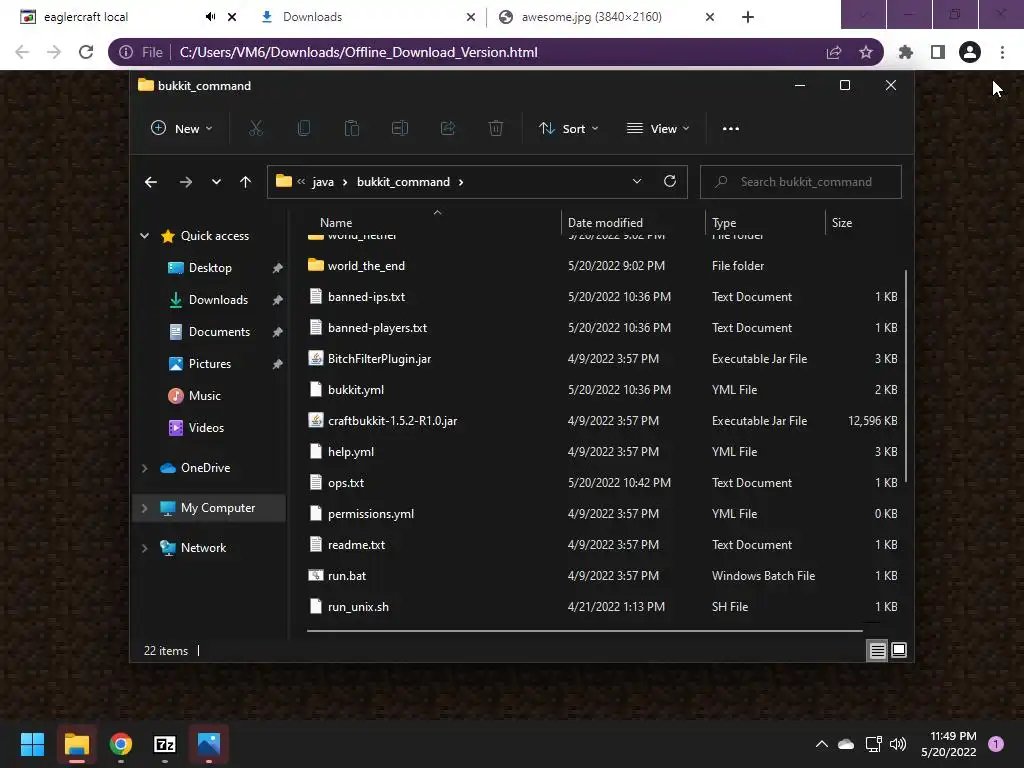Expand My Computer in navigation pane
This screenshot has height=768, width=1024.
(144, 508)
